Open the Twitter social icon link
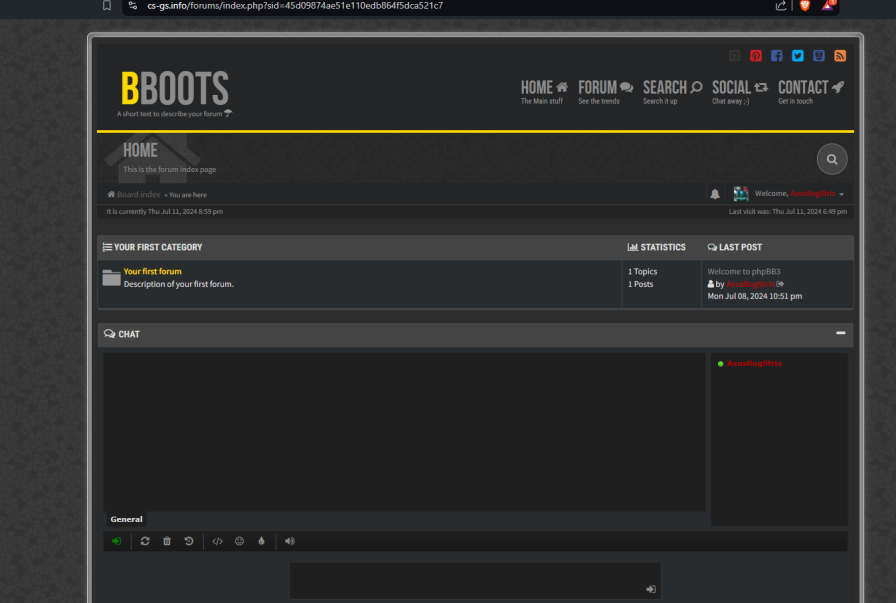Viewport: 896px width, 603px height. pos(798,55)
